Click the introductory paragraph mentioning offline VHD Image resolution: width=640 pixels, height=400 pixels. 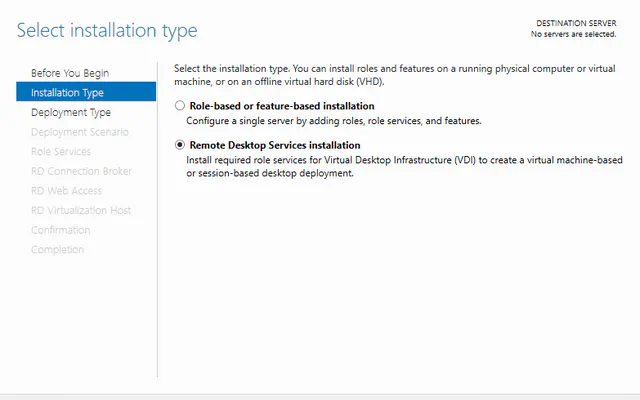[x=395, y=75]
